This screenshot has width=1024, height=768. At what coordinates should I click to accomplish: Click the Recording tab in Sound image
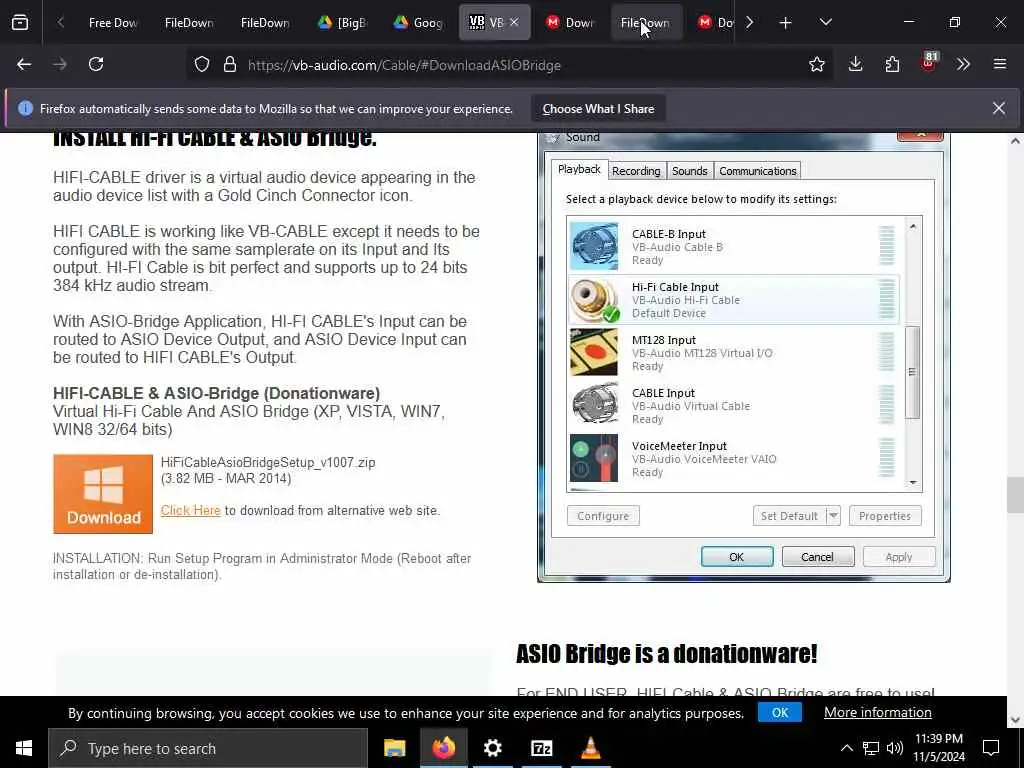tap(636, 171)
